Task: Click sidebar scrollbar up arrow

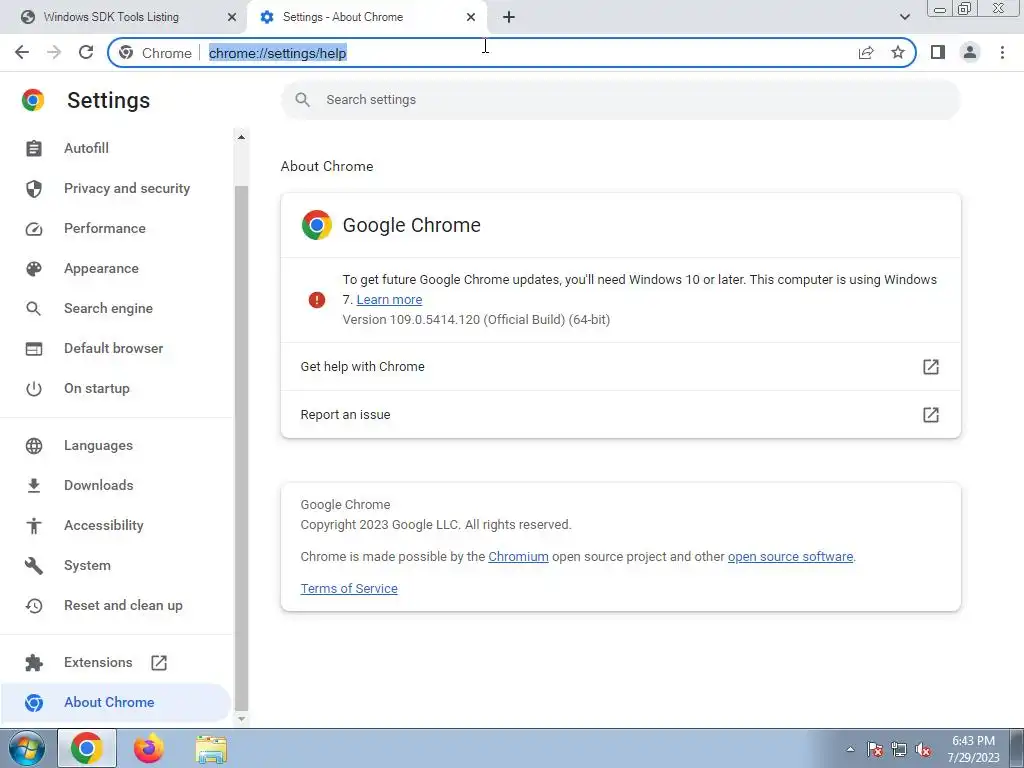Action: pos(241,137)
